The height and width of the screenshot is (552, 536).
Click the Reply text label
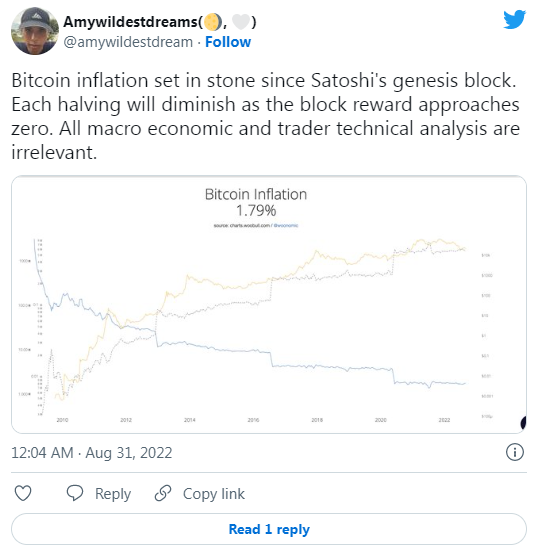click(x=113, y=494)
